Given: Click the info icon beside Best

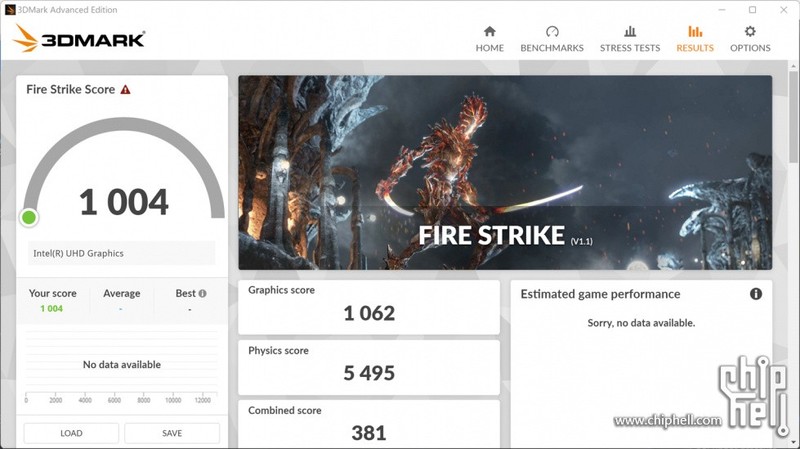Looking at the screenshot, I should click(203, 293).
